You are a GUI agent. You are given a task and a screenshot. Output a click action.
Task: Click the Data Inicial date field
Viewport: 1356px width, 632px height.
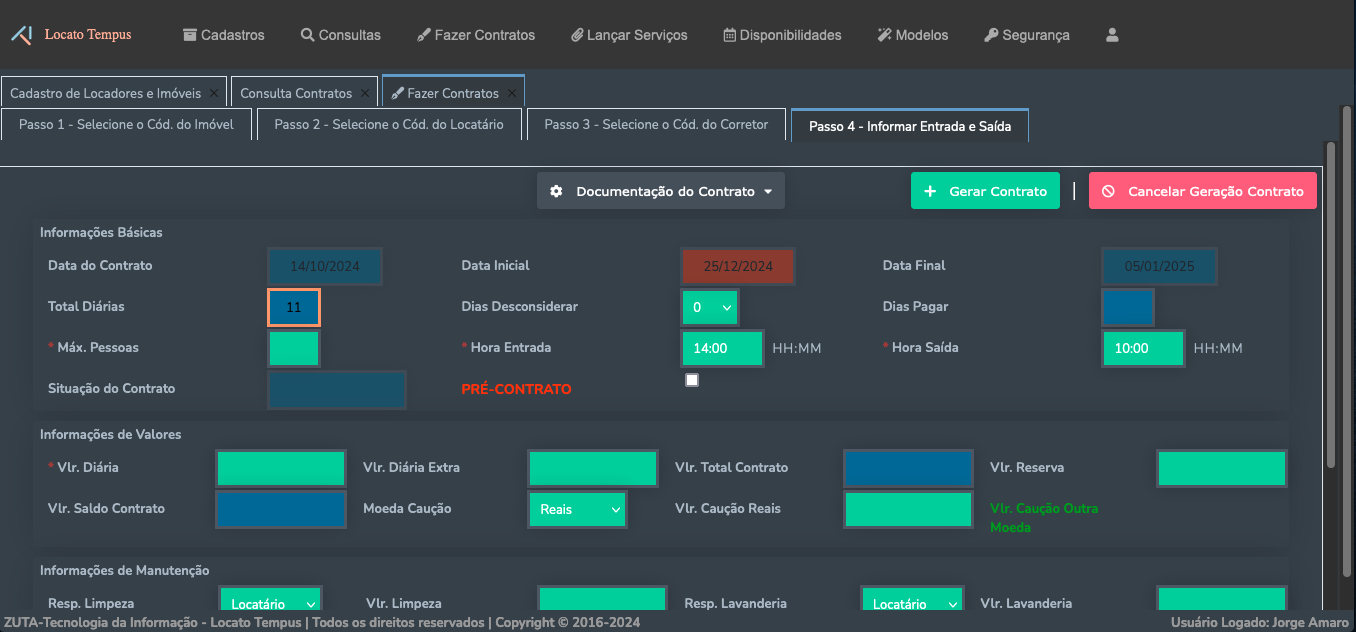[x=738, y=267]
